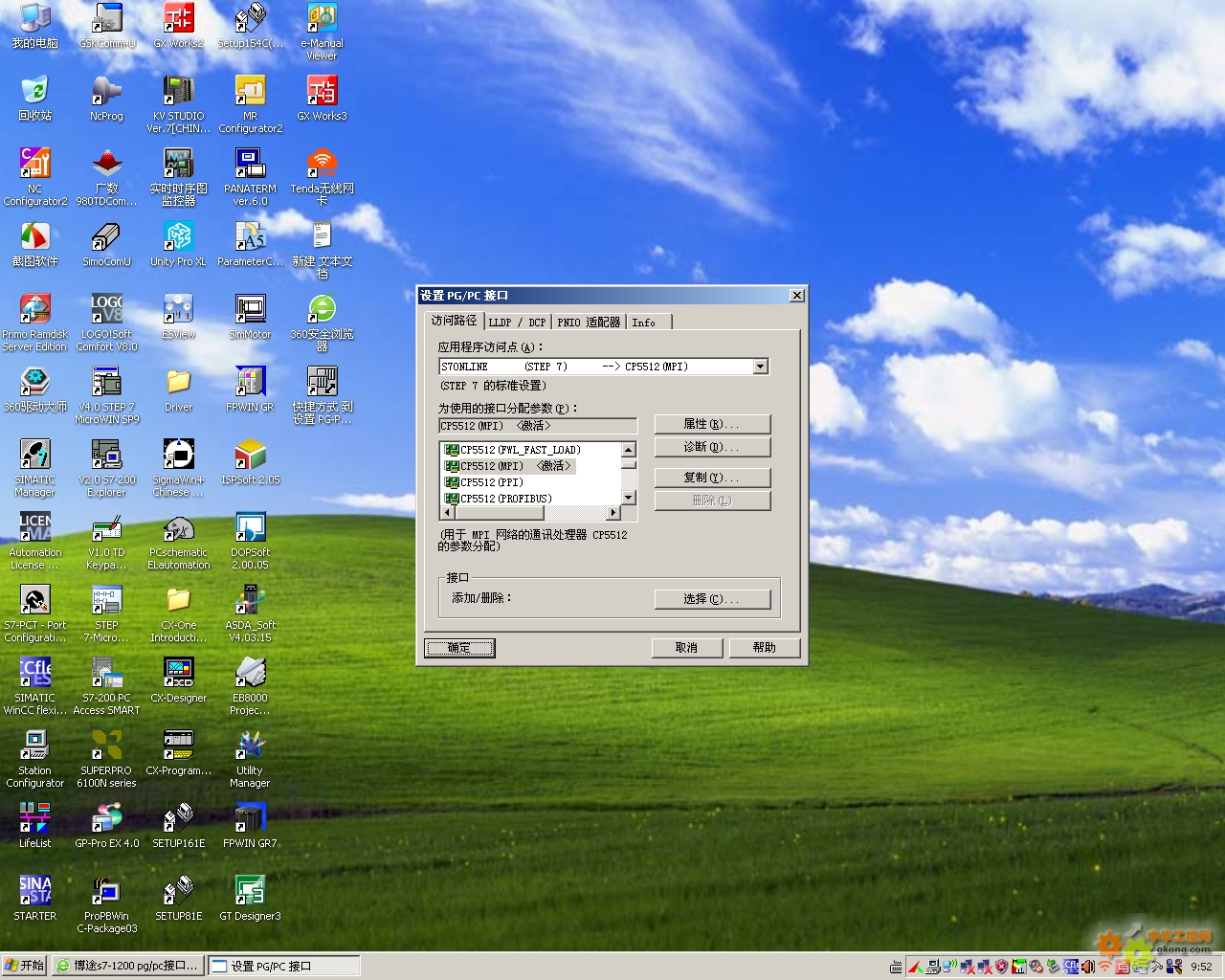Click the 选择(C)... button
The image size is (1225, 980).
[712, 599]
